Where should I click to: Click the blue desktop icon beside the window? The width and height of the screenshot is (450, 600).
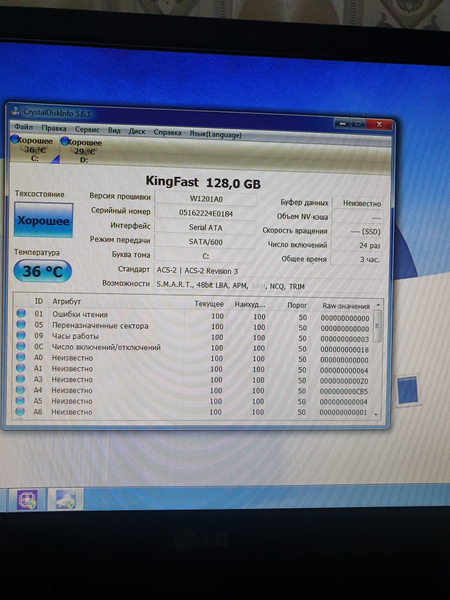(x=407, y=390)
